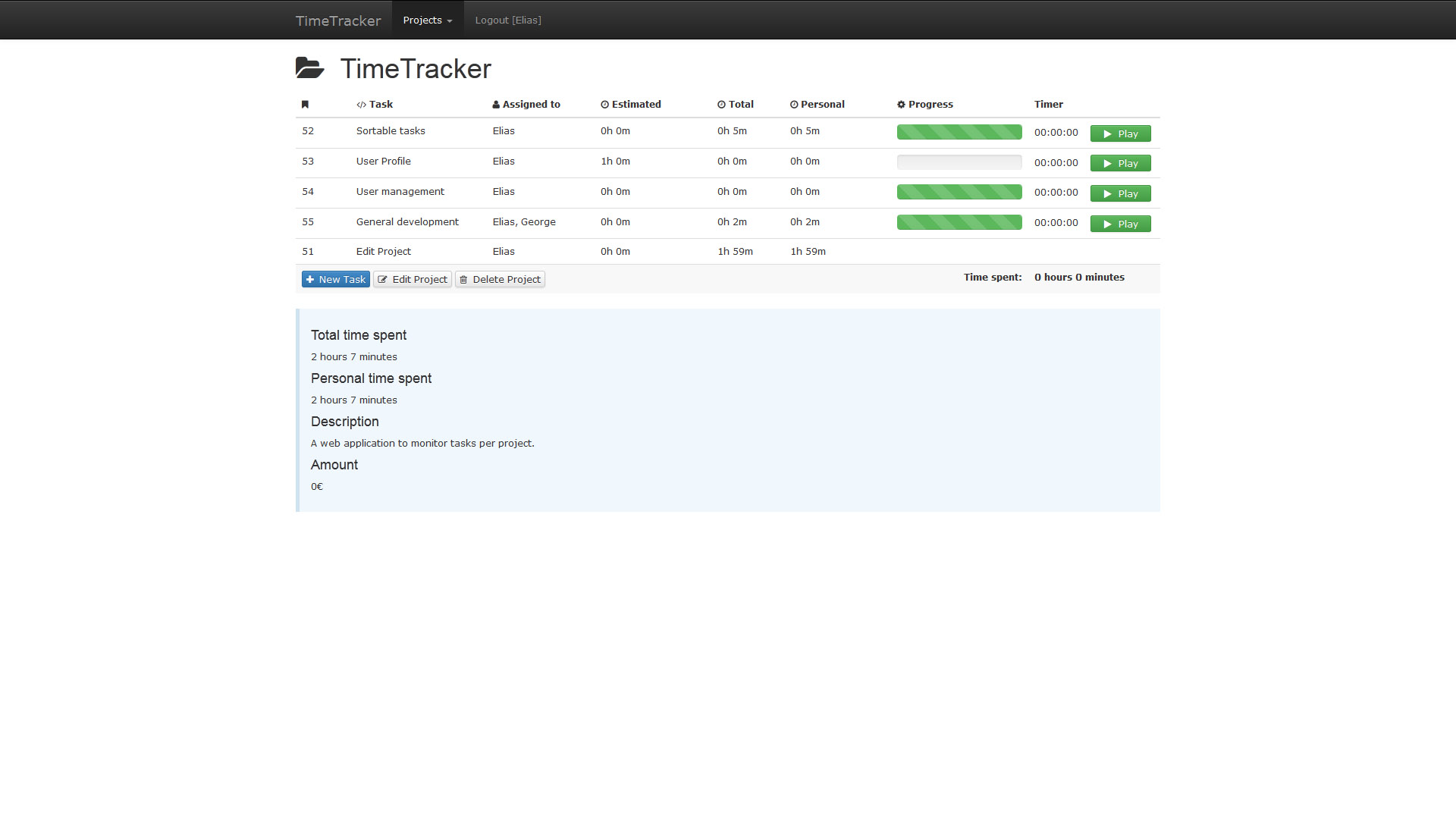Image resolution: width=1456 pixels, height=819 pixels.
Task: Go to TimeTracker brand home link
Action: click(338, 20)
